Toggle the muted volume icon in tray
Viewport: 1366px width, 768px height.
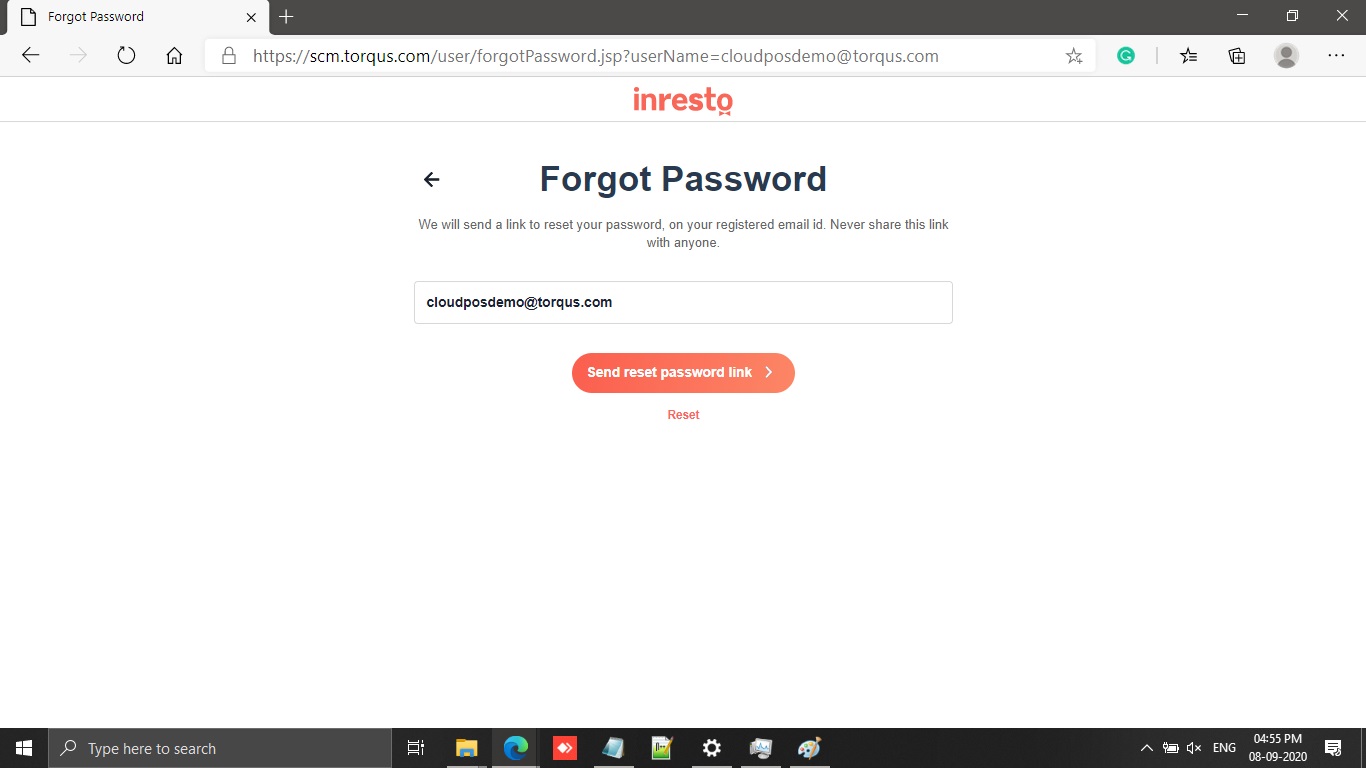(x=1194, y=748)
